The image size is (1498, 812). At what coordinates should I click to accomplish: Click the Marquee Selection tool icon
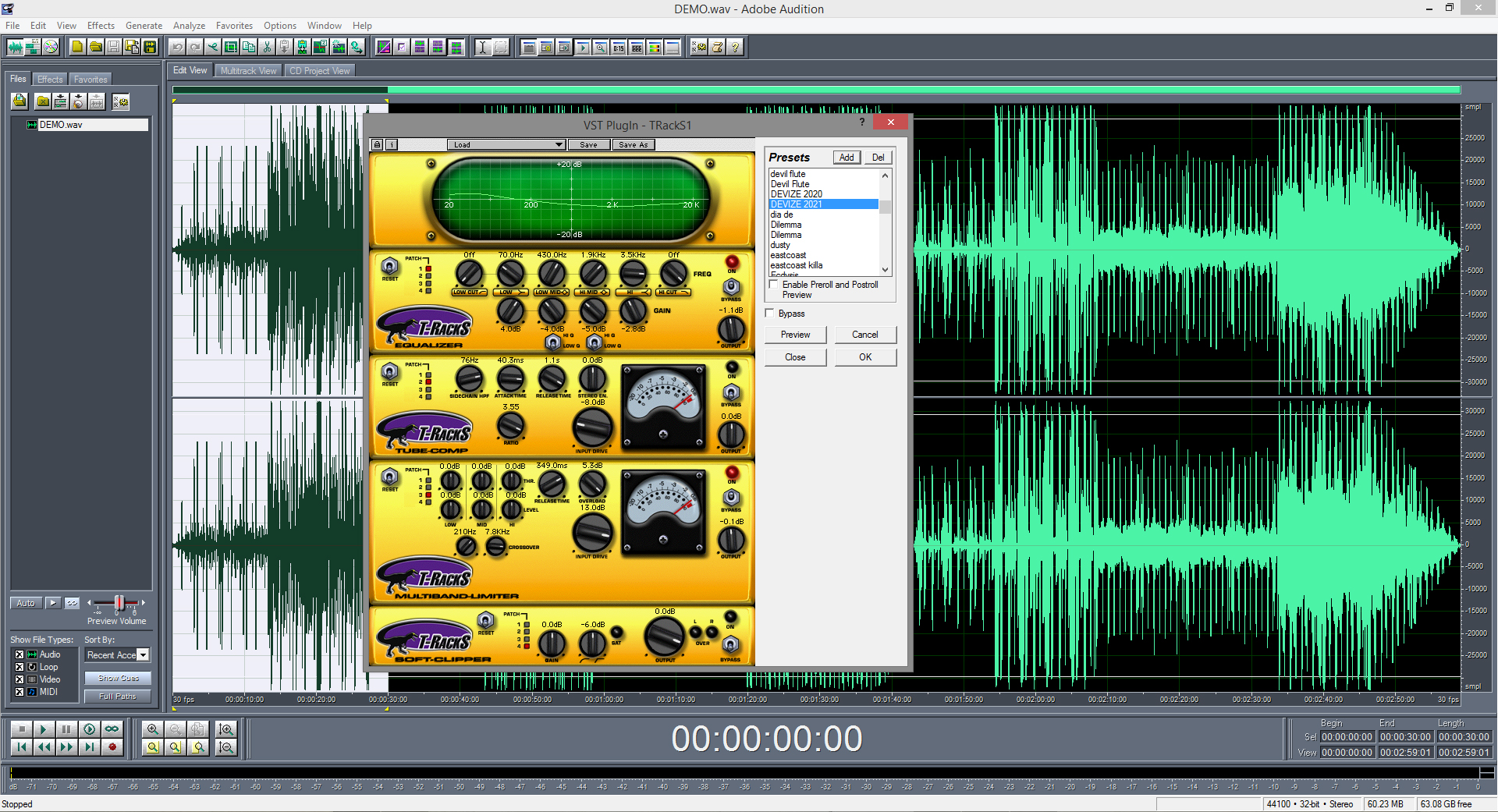[500, 47]
